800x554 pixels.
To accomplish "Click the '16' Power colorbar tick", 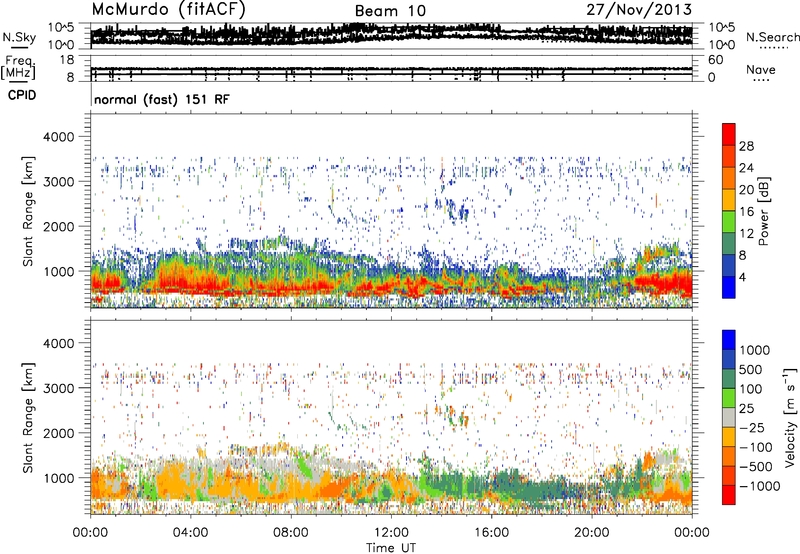I will click(746, 212).
